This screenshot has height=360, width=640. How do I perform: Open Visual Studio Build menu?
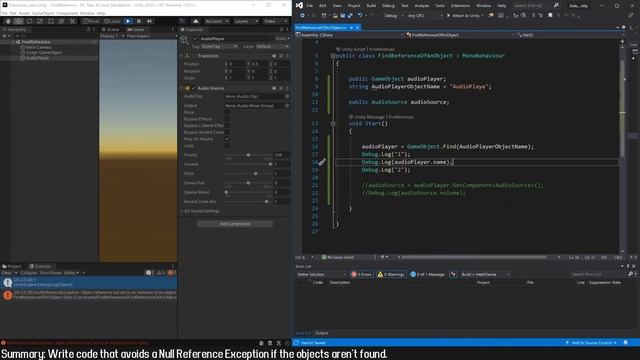pyautogui.click(x=371, y=6)
